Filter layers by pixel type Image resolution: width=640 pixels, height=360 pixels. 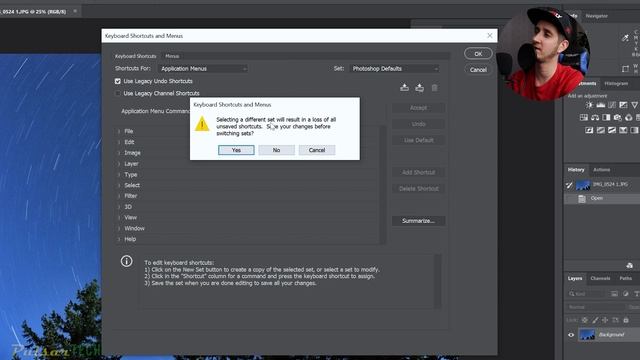(x=614, y=293)
